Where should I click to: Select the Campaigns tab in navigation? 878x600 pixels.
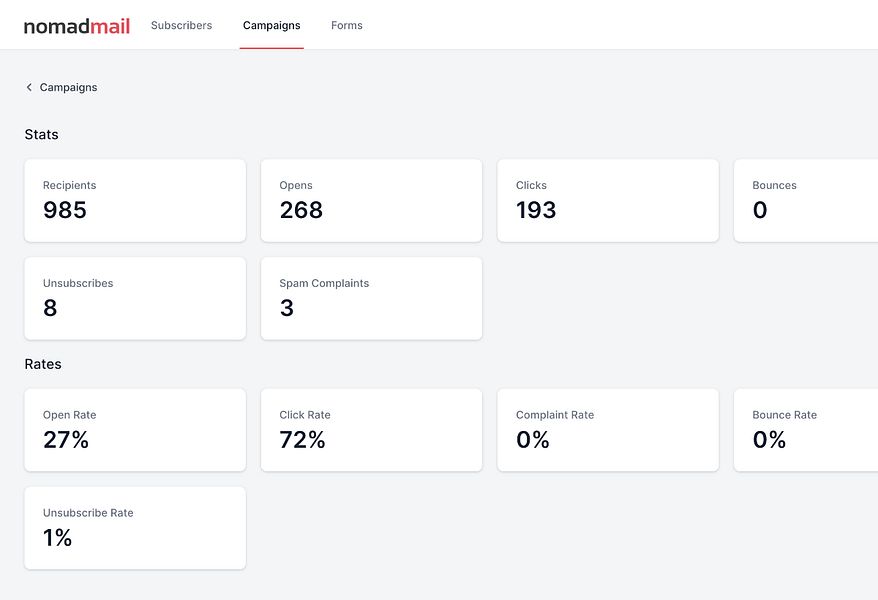click(x=272, y=25)
